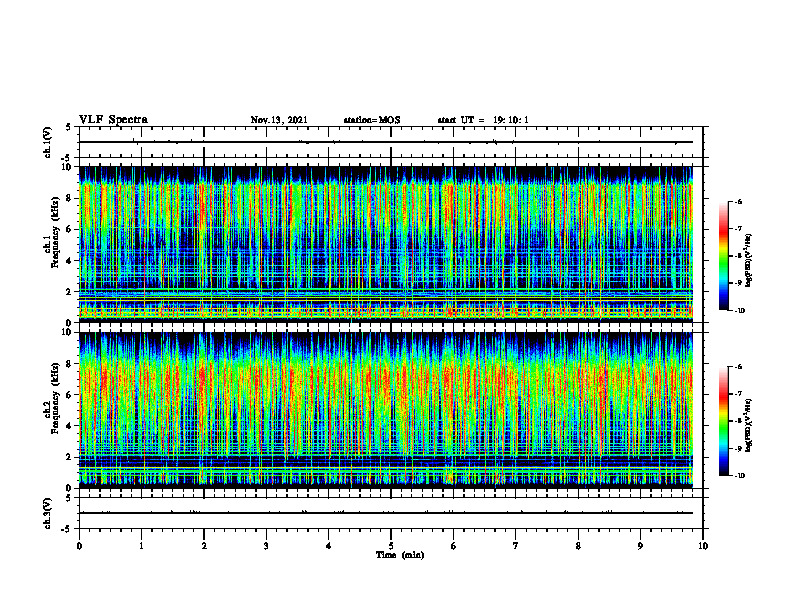Screen dimensions: 792x612
Task: Click the "2" kHz tick of ch.1 frequency axis
Action: pos(69,291)
